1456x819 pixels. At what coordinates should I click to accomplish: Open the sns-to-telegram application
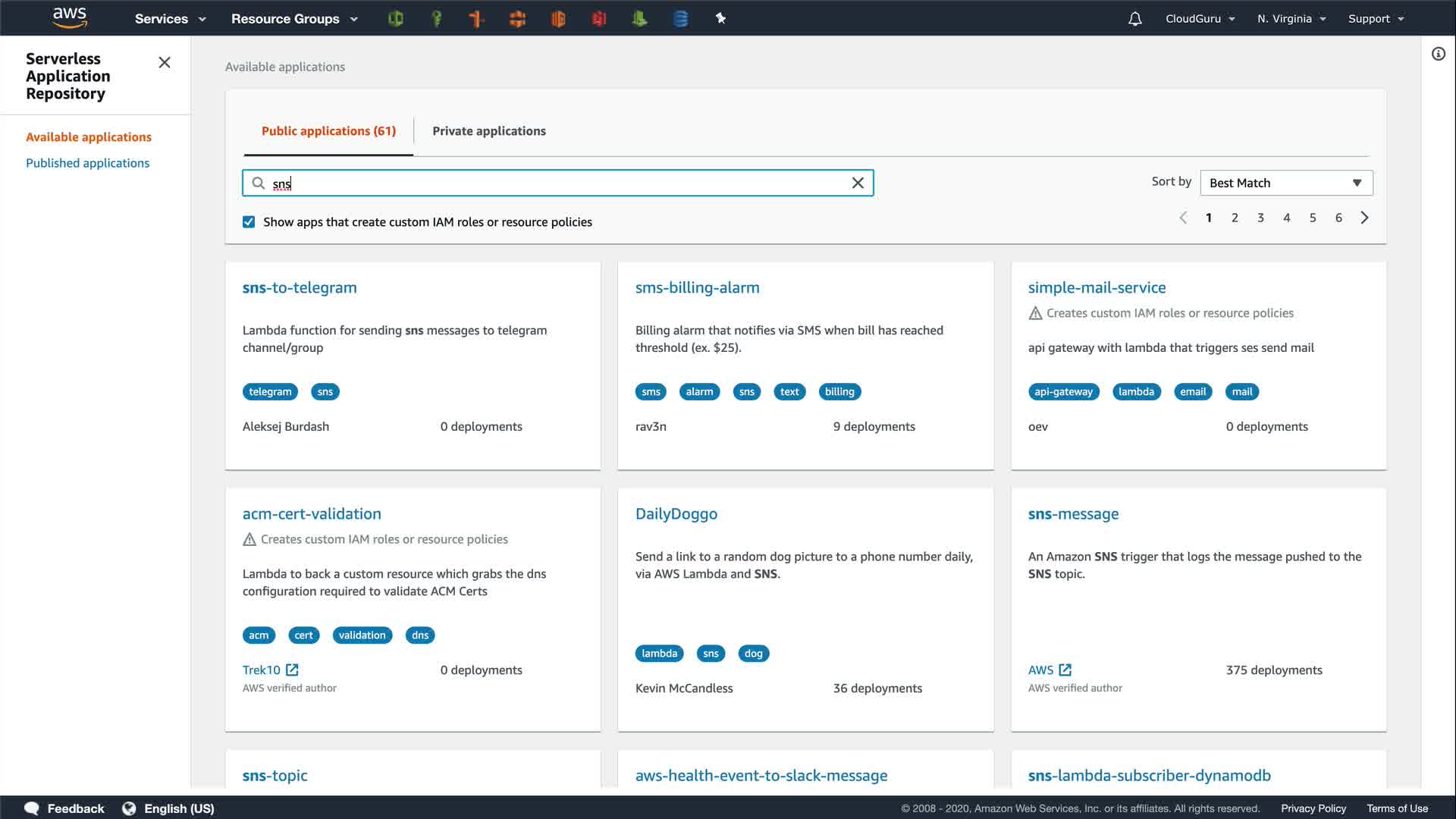point(300,287)
